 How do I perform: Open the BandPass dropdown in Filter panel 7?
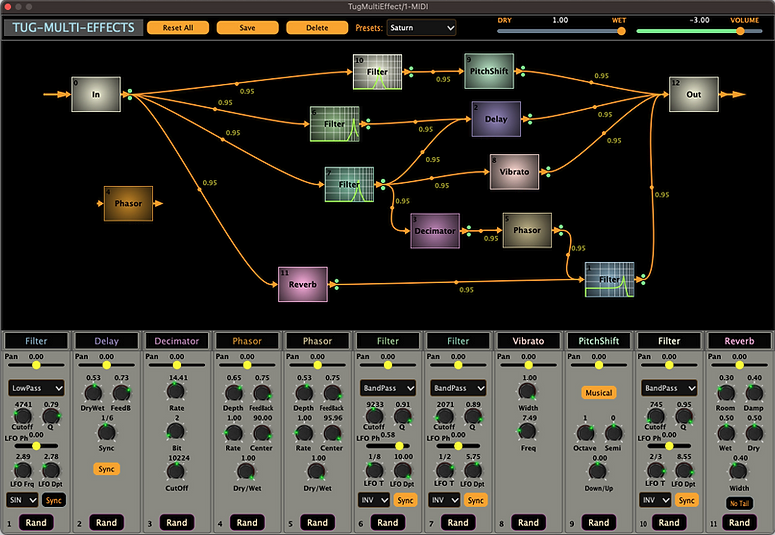[458, 388]
